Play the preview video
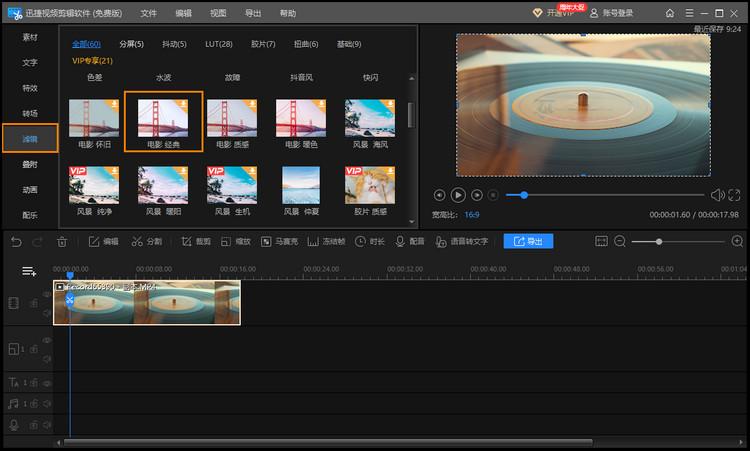This screenshot has width=750, height=451. click(458, 195)
